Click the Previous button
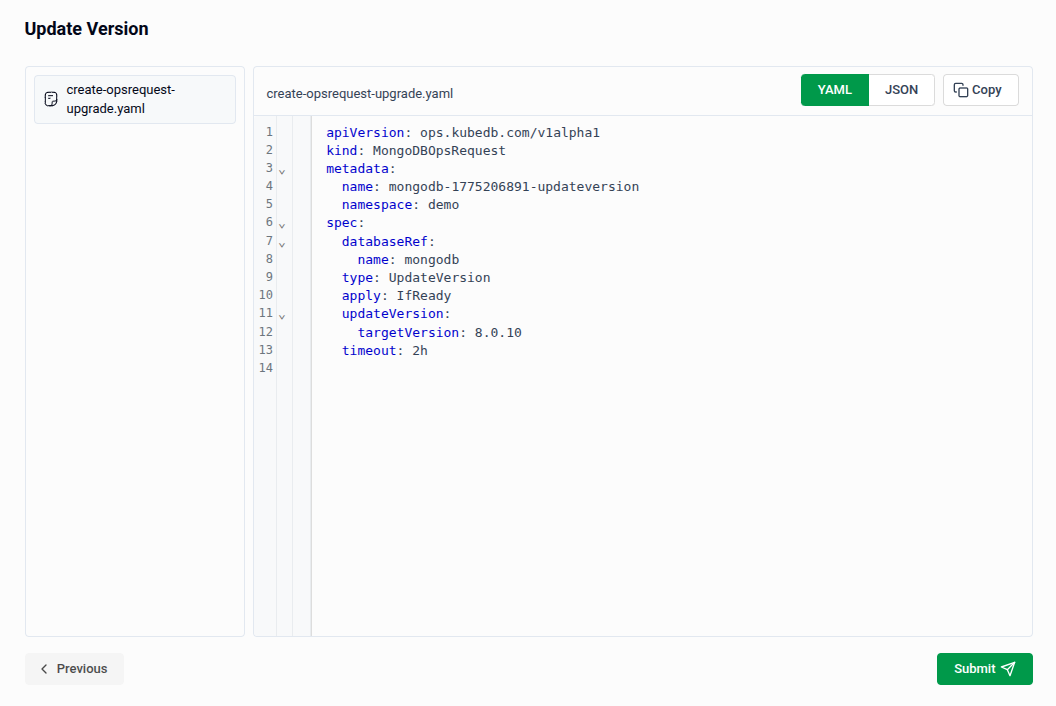 (x=74, y=669)
